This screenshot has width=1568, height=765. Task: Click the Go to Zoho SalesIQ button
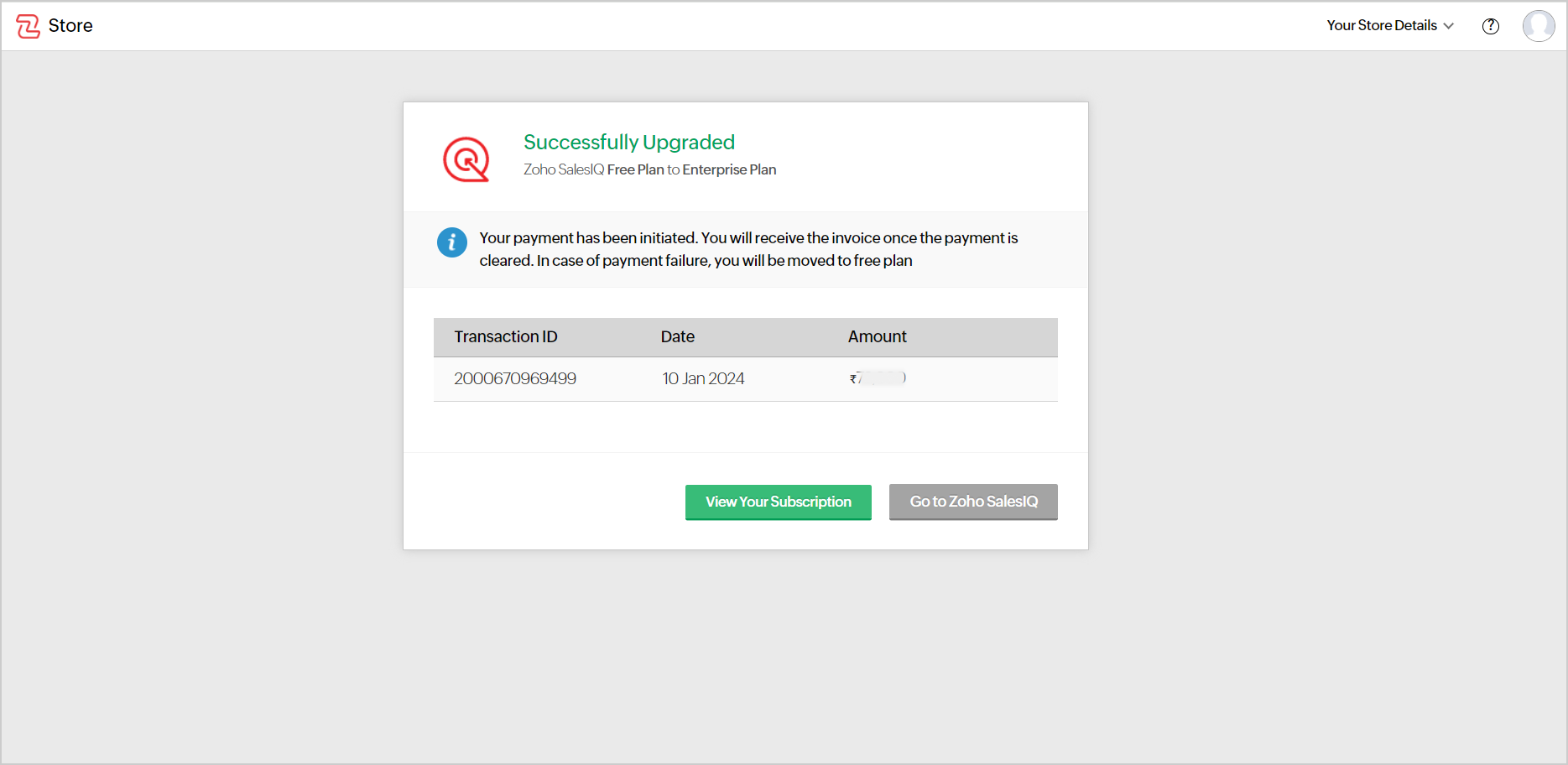point(973,502)
